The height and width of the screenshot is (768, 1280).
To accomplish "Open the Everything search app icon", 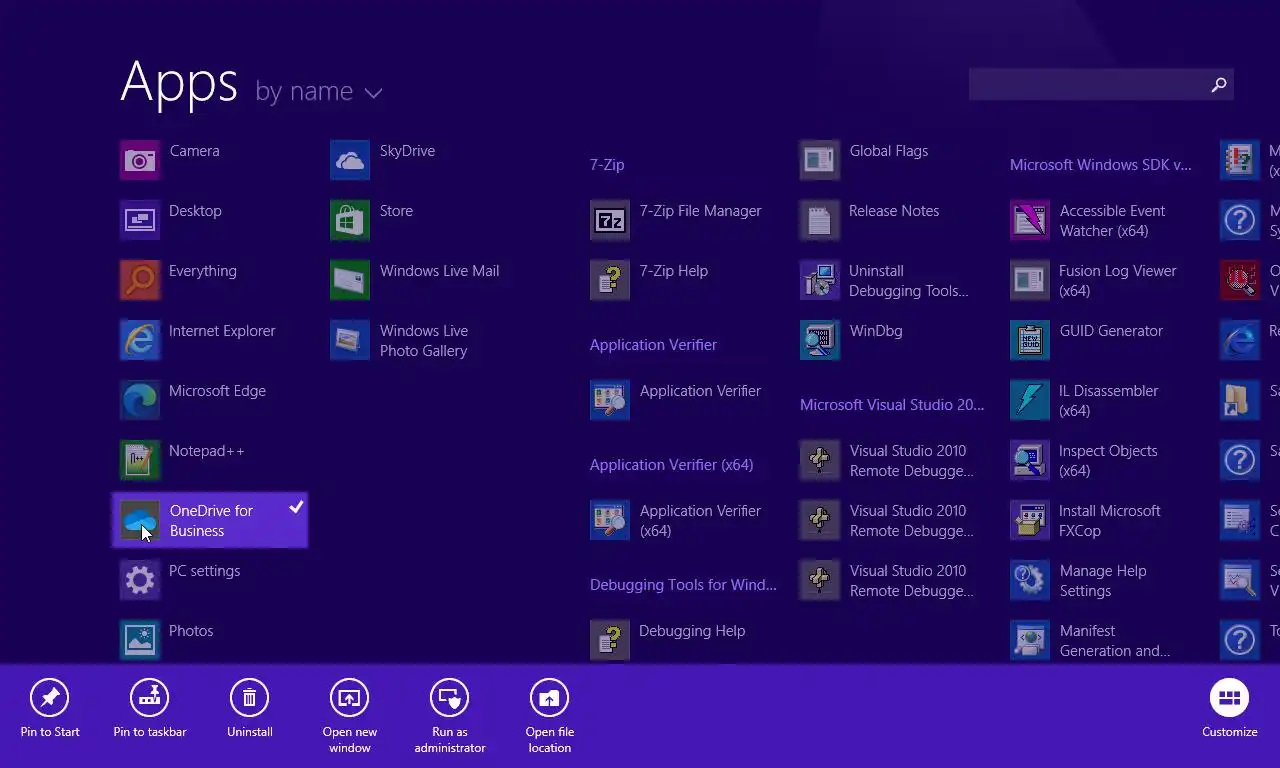I will pos(140,280).
